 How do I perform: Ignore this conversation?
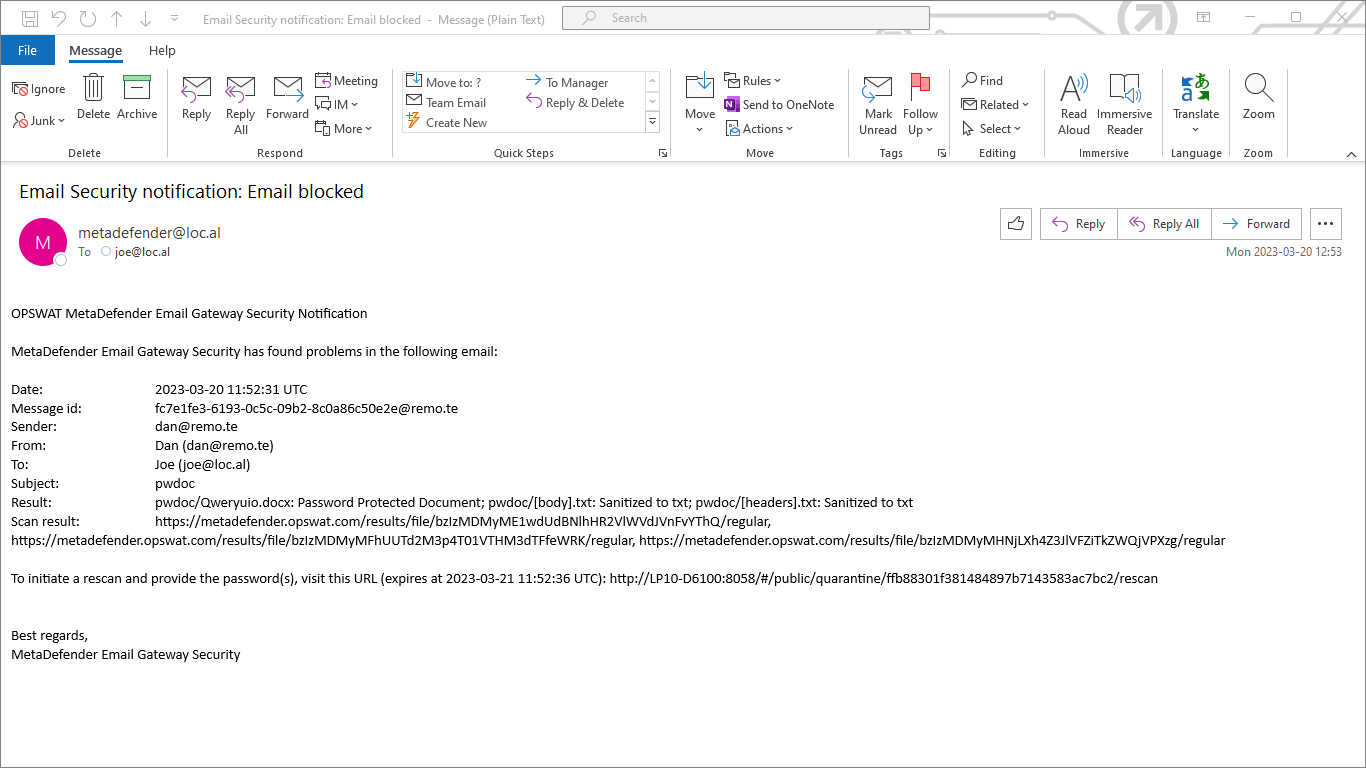(x=39, y=89)
